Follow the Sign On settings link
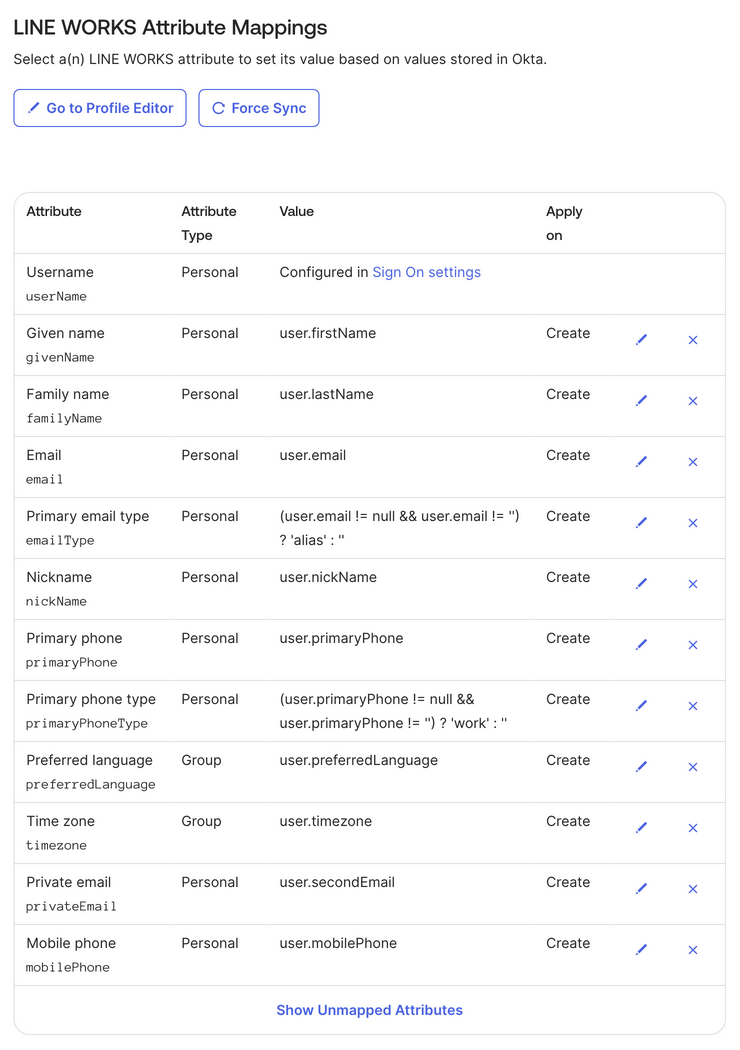Viewport: 740px width, 1050px height. 427,272
